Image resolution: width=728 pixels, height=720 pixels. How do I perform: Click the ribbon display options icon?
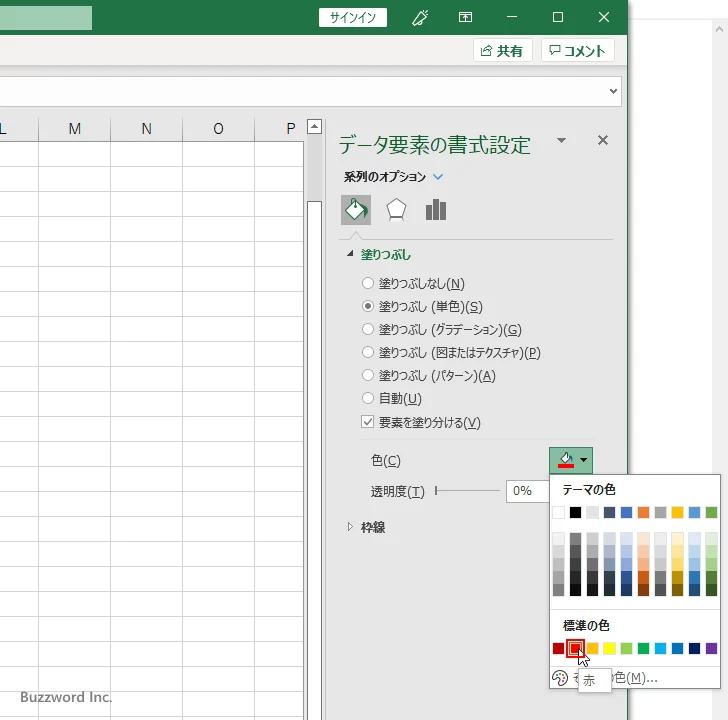pyautogui.click(x=465, y=18)
